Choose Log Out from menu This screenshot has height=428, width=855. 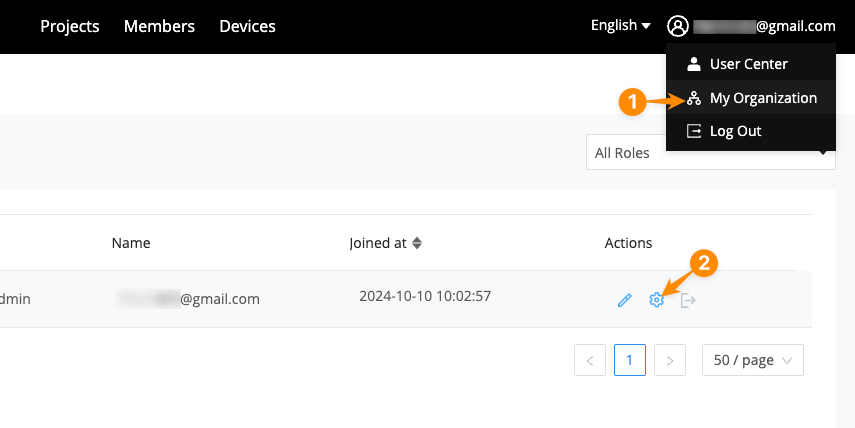(751, 131)
